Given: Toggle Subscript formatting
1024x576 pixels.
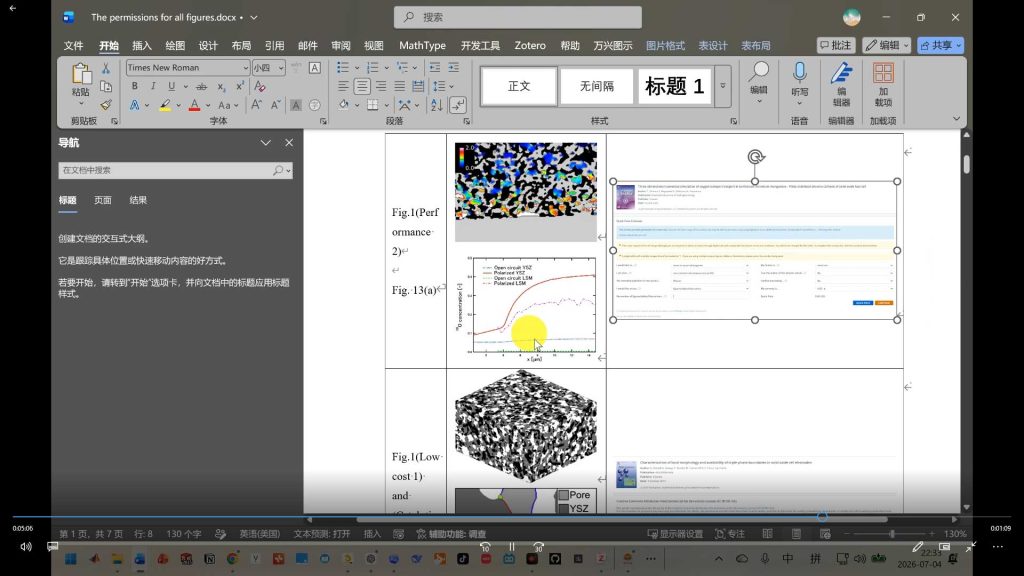Looking at the screenshot, I should pyautogui.click(x=221, y=86).
